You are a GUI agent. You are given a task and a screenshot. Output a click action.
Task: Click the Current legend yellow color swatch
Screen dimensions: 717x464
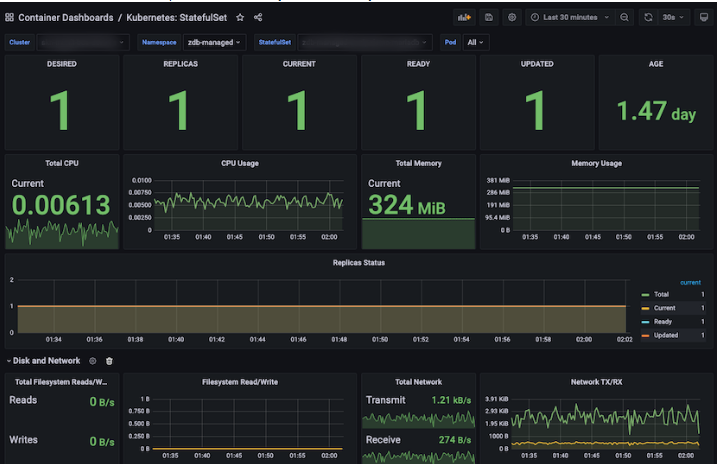point(645,309)
